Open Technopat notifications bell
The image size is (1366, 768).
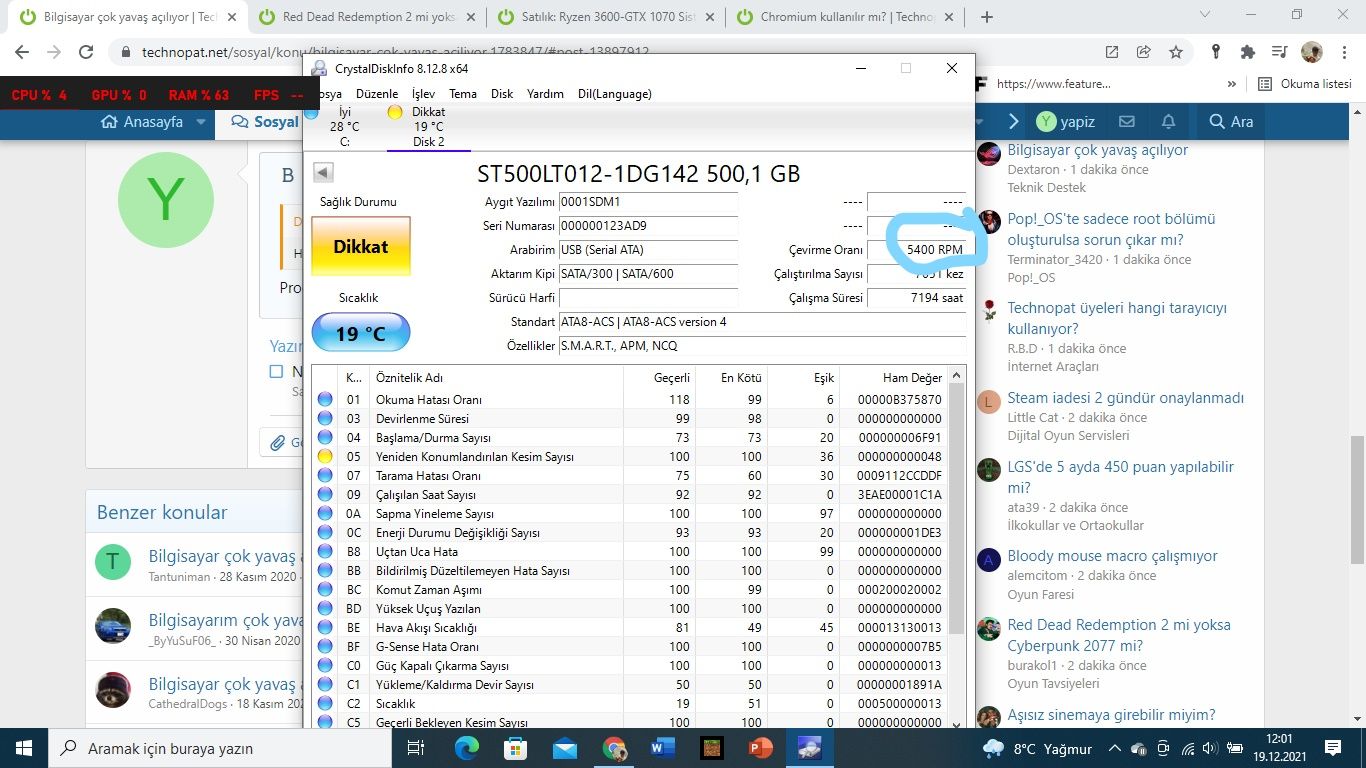click(x=1169, y=122)
